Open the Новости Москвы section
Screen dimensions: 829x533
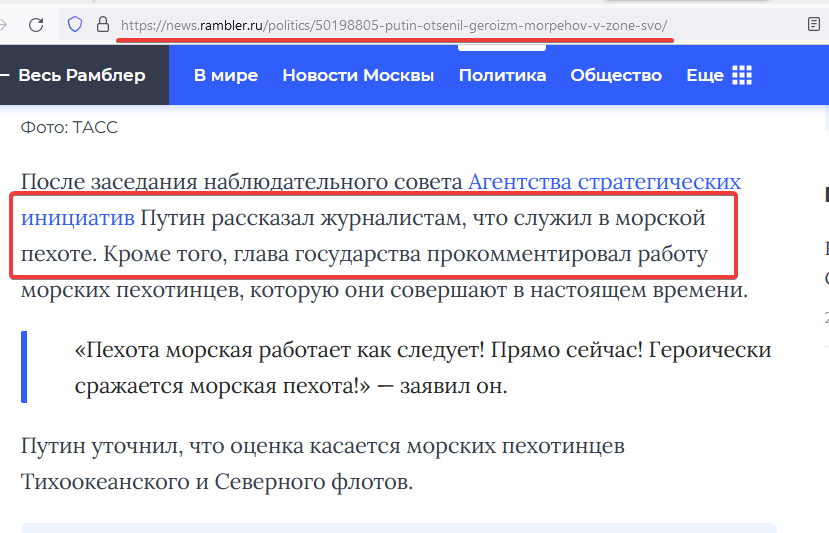tap(358, 75)
